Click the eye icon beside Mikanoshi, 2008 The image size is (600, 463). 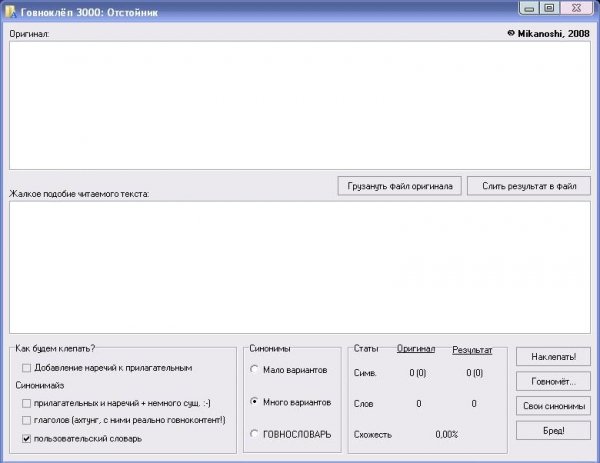click(511, 32)
